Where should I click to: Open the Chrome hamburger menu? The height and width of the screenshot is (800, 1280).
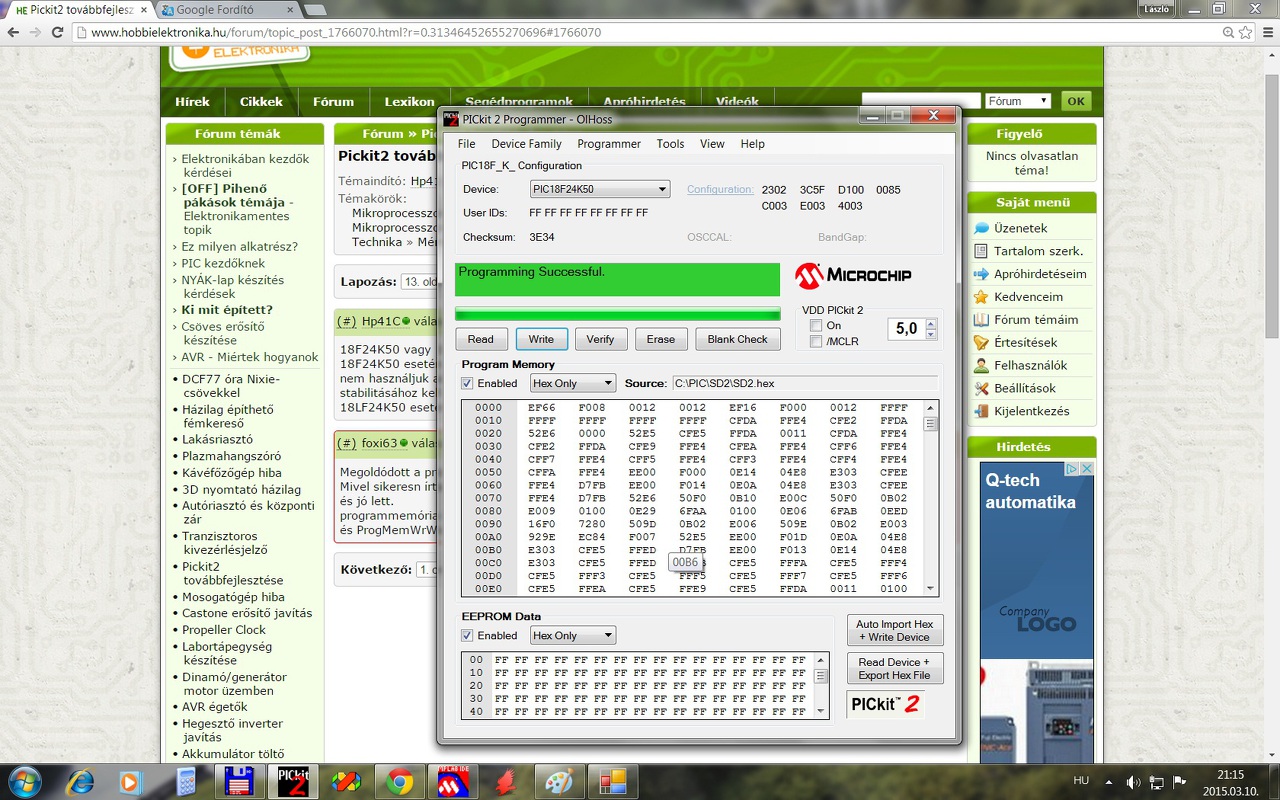1267,32
